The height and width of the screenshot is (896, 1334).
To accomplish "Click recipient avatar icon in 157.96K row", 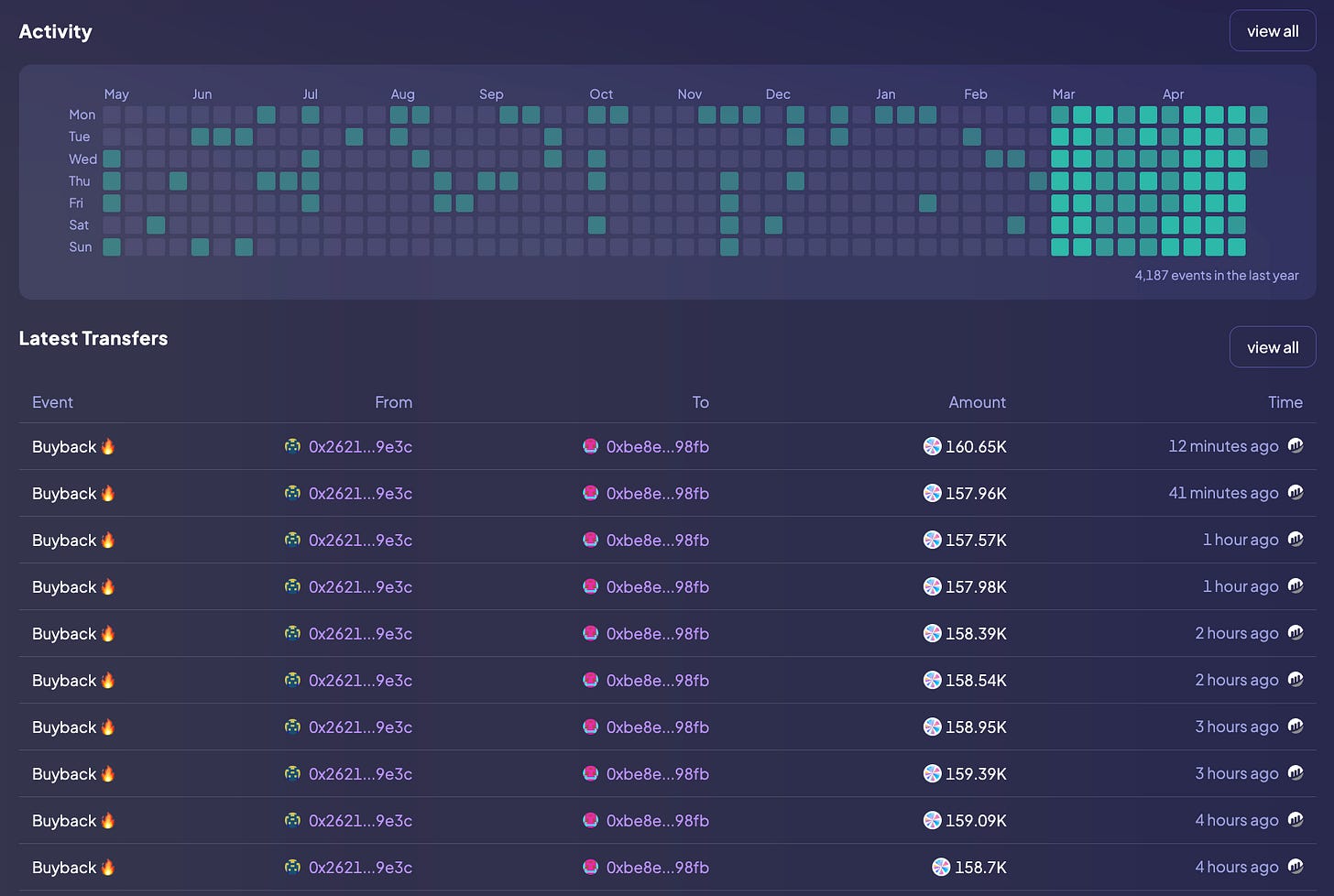I will [x=591, y=493].
